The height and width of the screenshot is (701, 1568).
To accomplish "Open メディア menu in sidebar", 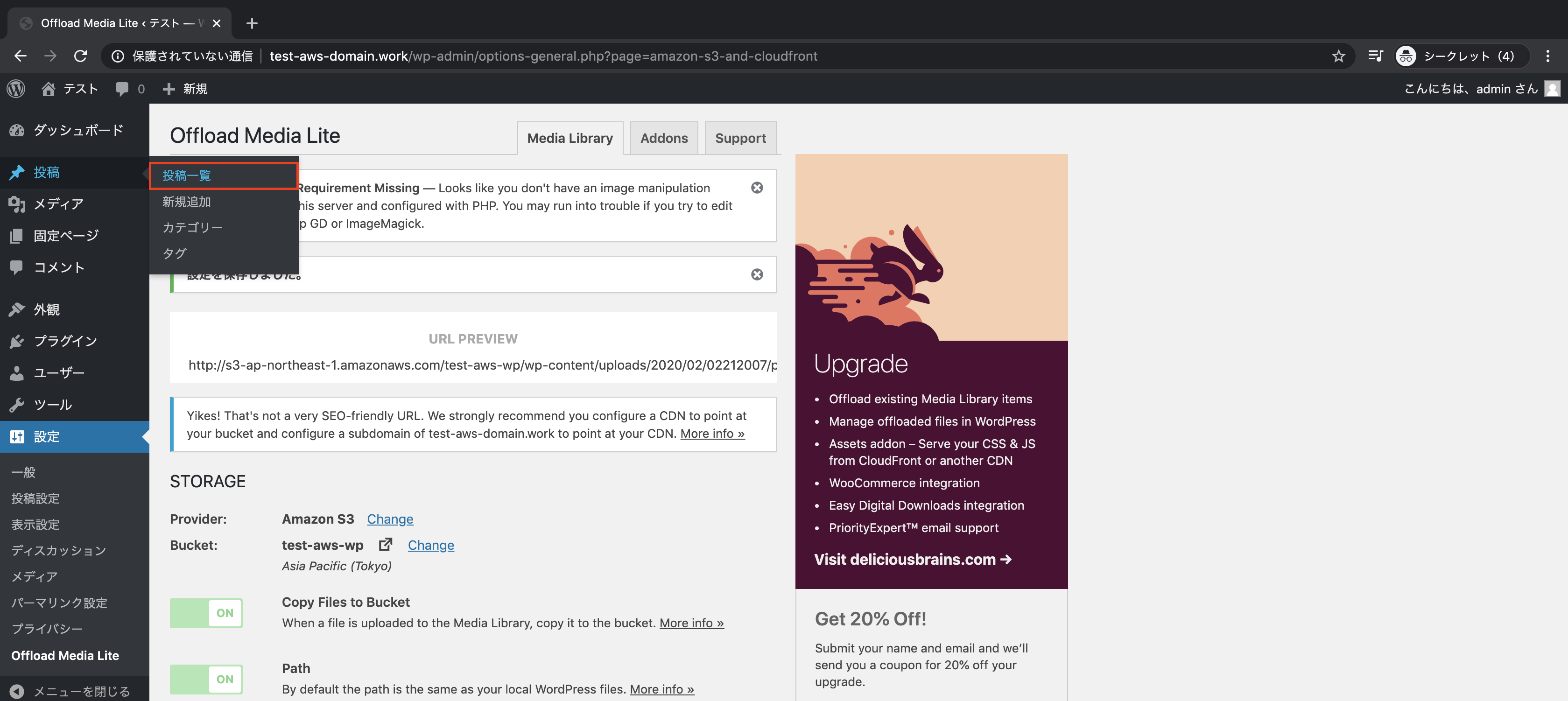I will pos(58,204).
